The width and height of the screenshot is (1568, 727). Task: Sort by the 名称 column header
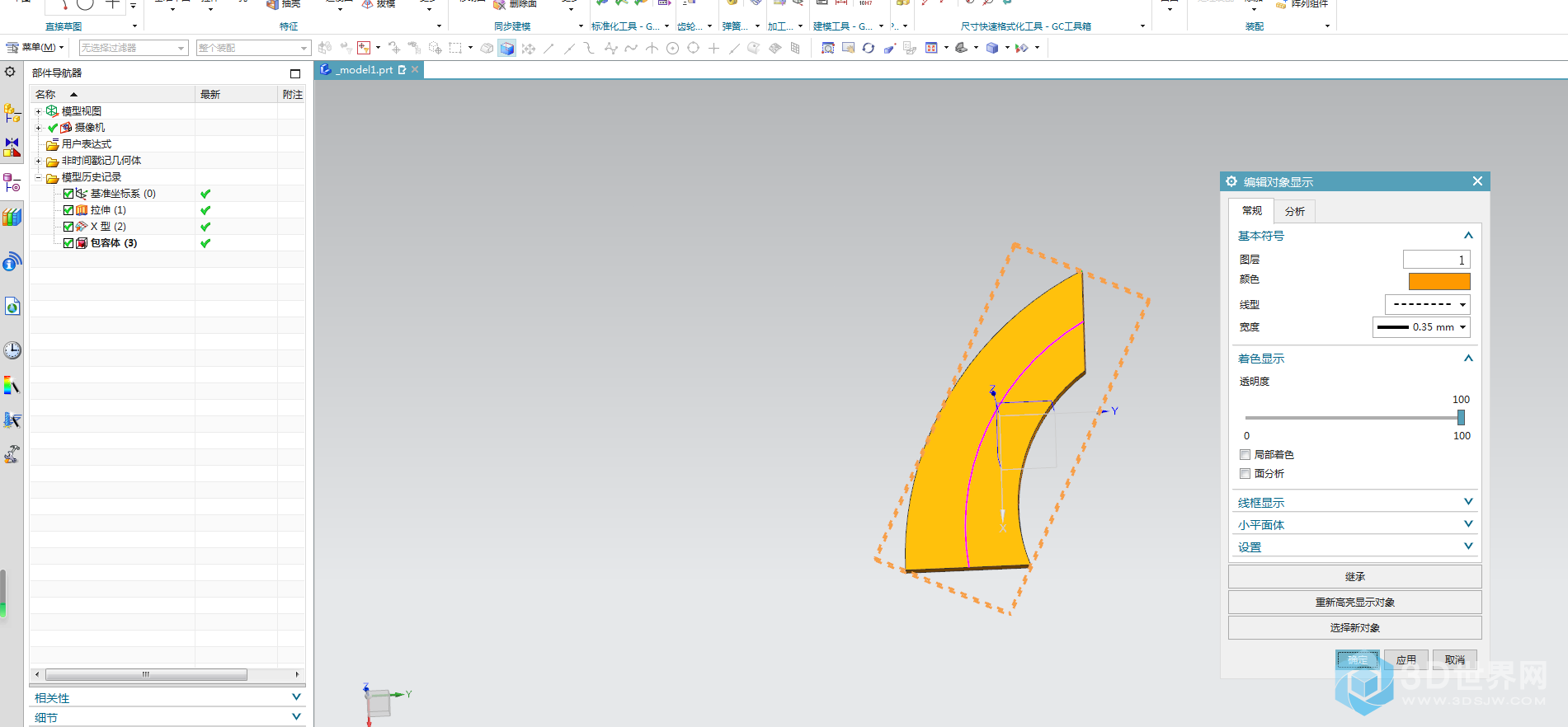tap(112, 94)
